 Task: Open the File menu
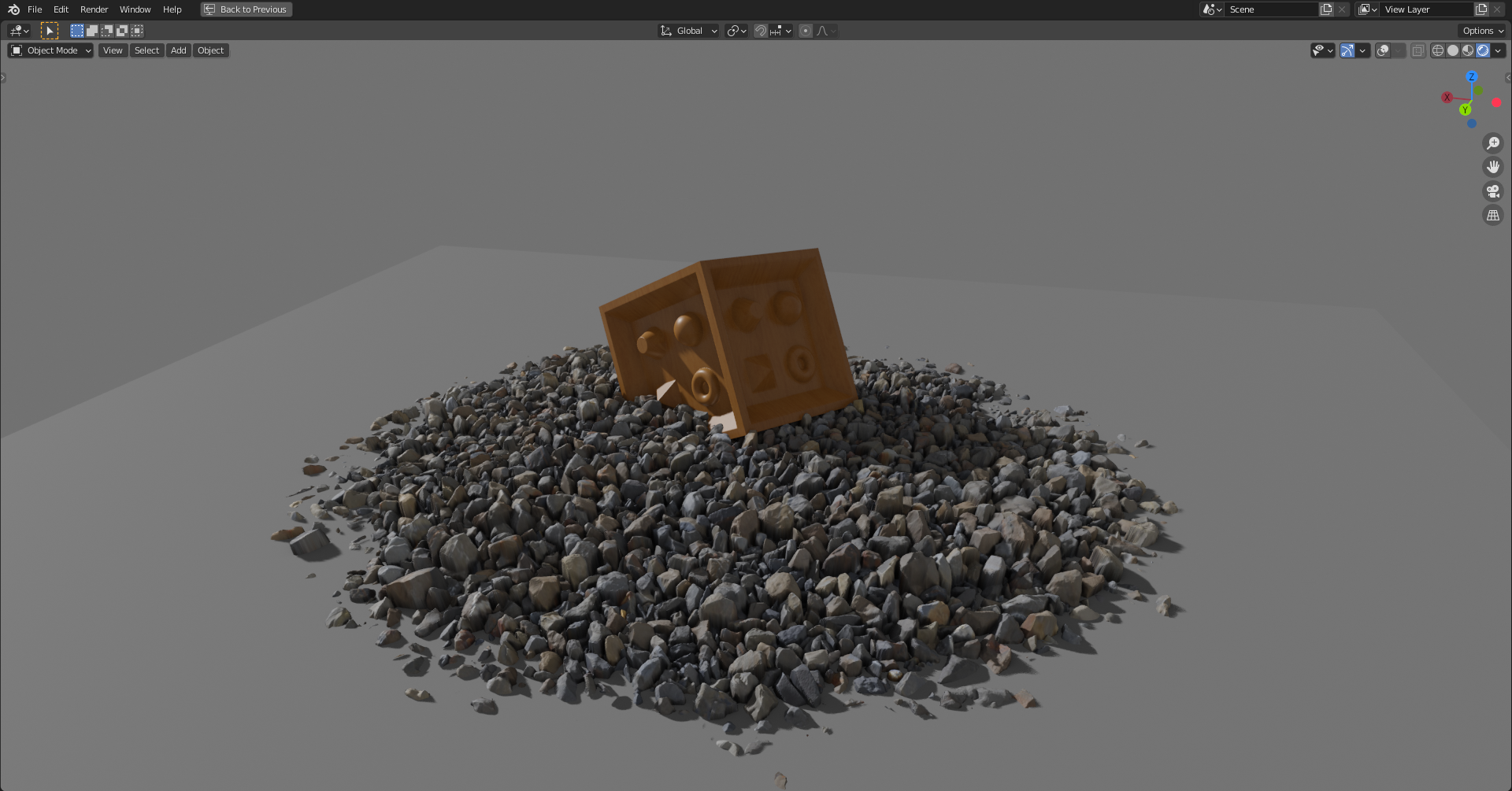[x=35, y=9]
